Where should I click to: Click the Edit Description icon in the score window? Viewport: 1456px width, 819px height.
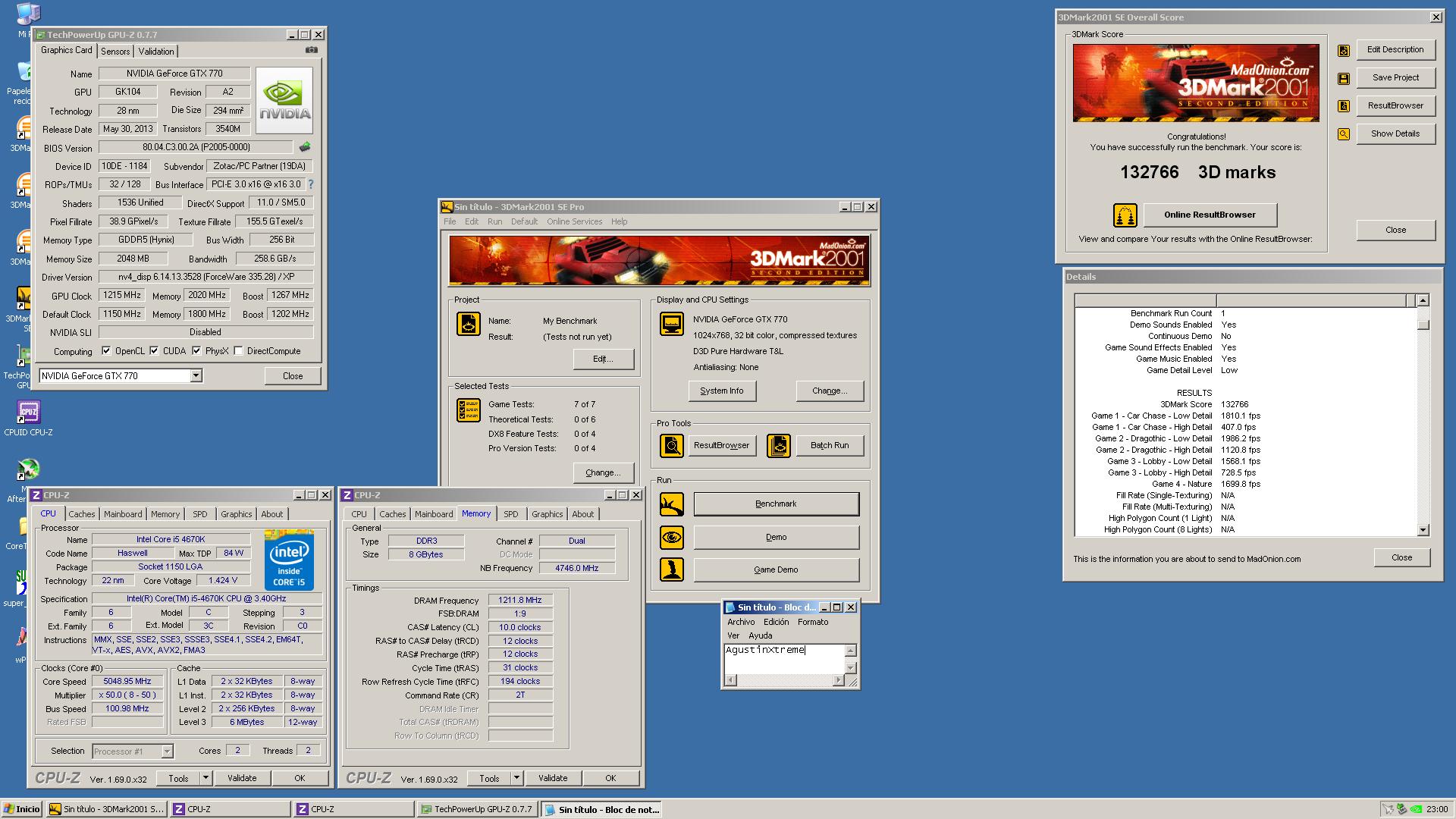pyautogui.click(x=1344, y=51)
